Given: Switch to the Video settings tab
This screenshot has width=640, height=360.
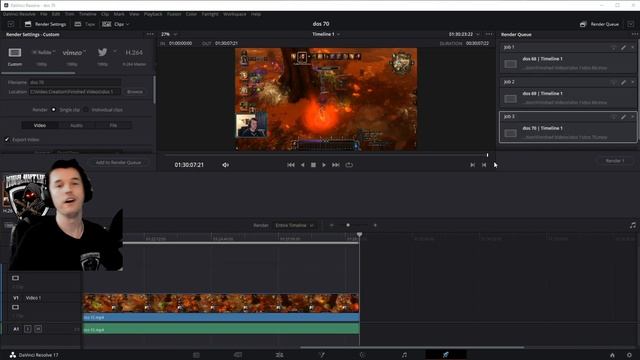Looking at the screenshot, I should 40,125.
